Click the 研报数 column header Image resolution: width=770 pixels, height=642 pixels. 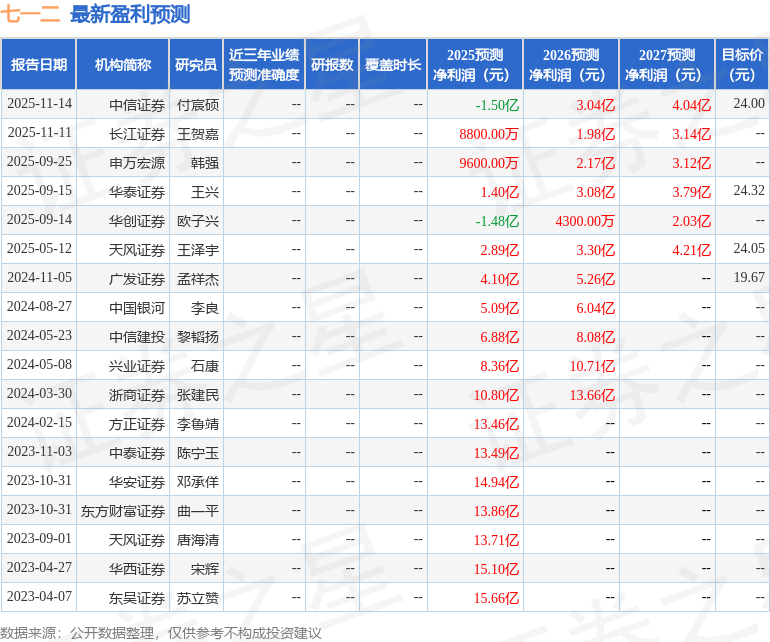coord(332,64)
